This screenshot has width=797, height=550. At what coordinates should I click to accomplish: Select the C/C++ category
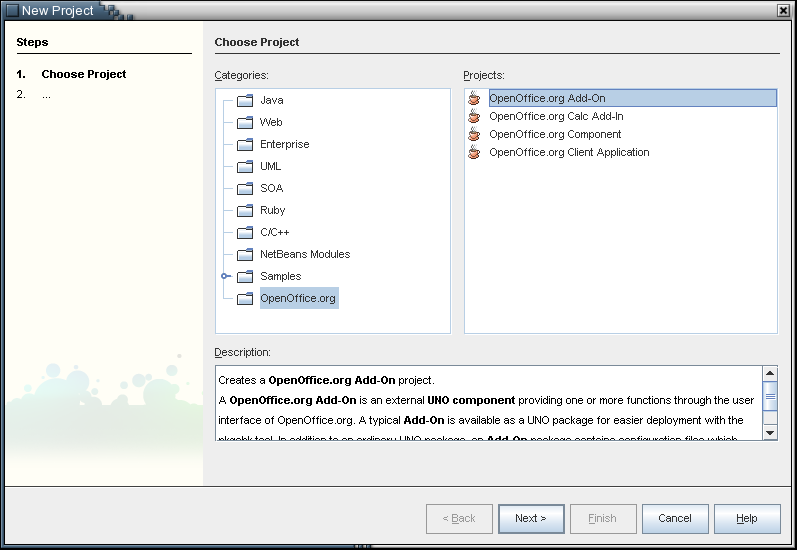(274, 232)
